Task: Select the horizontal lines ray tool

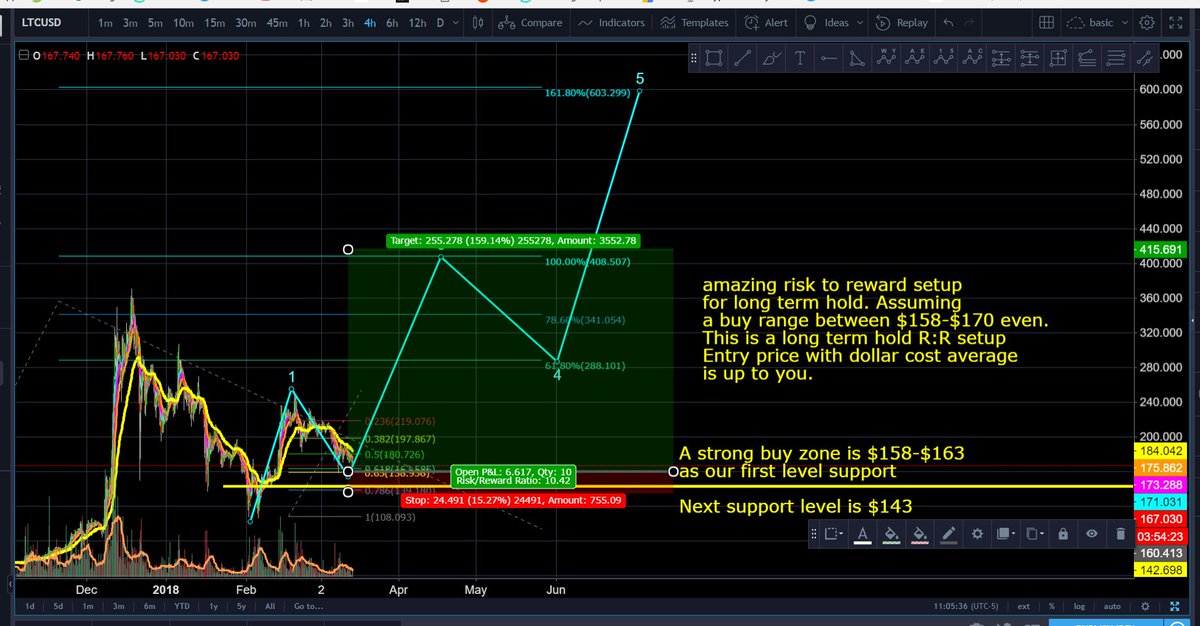Action: click(x=1116, y=58)
